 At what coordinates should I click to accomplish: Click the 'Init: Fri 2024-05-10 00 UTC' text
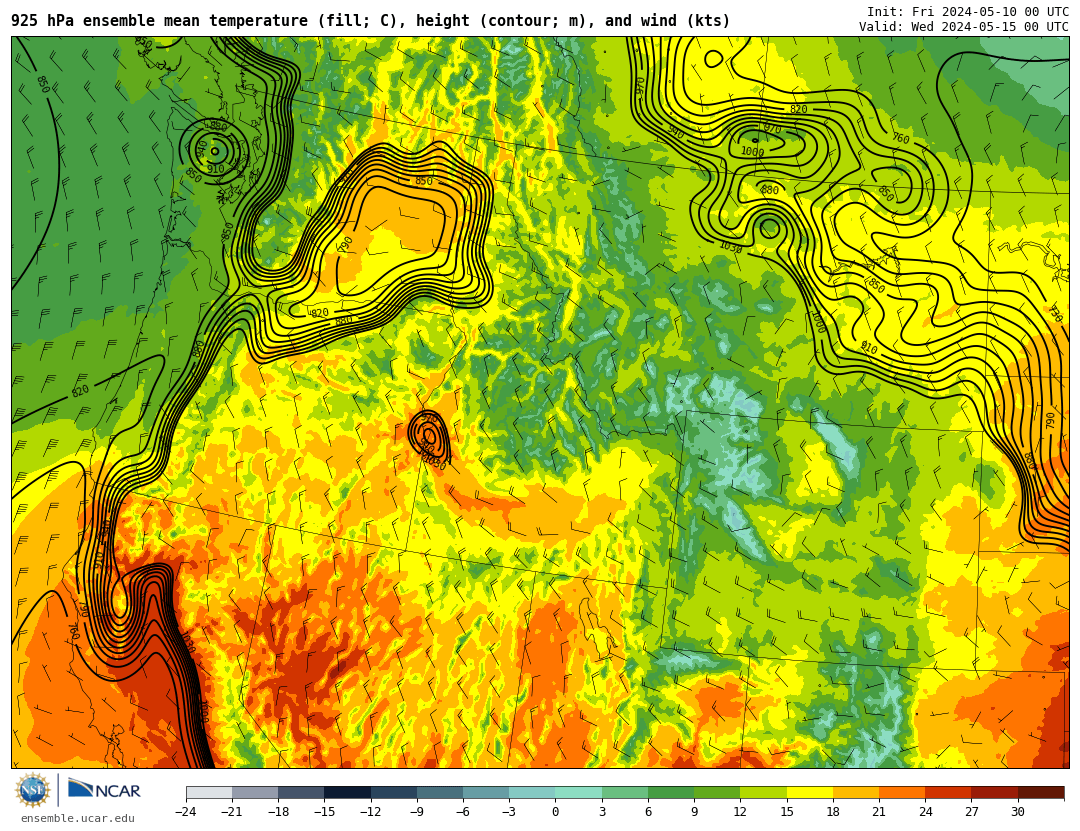click(968, 12)
